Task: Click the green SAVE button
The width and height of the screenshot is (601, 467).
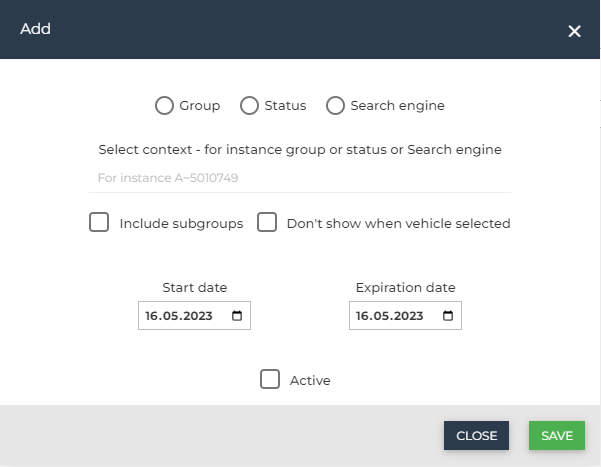Action: [x=557, y=436]
